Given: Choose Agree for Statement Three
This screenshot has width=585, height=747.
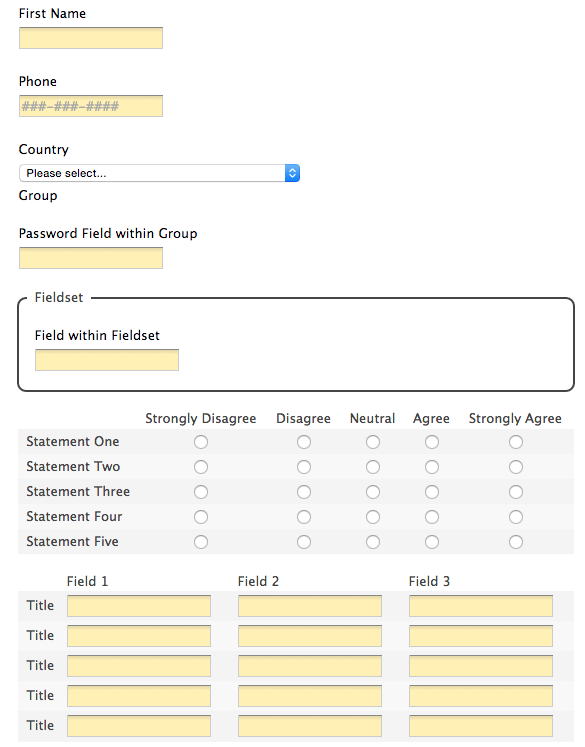Looking at the screenshot, I should 432,492.
